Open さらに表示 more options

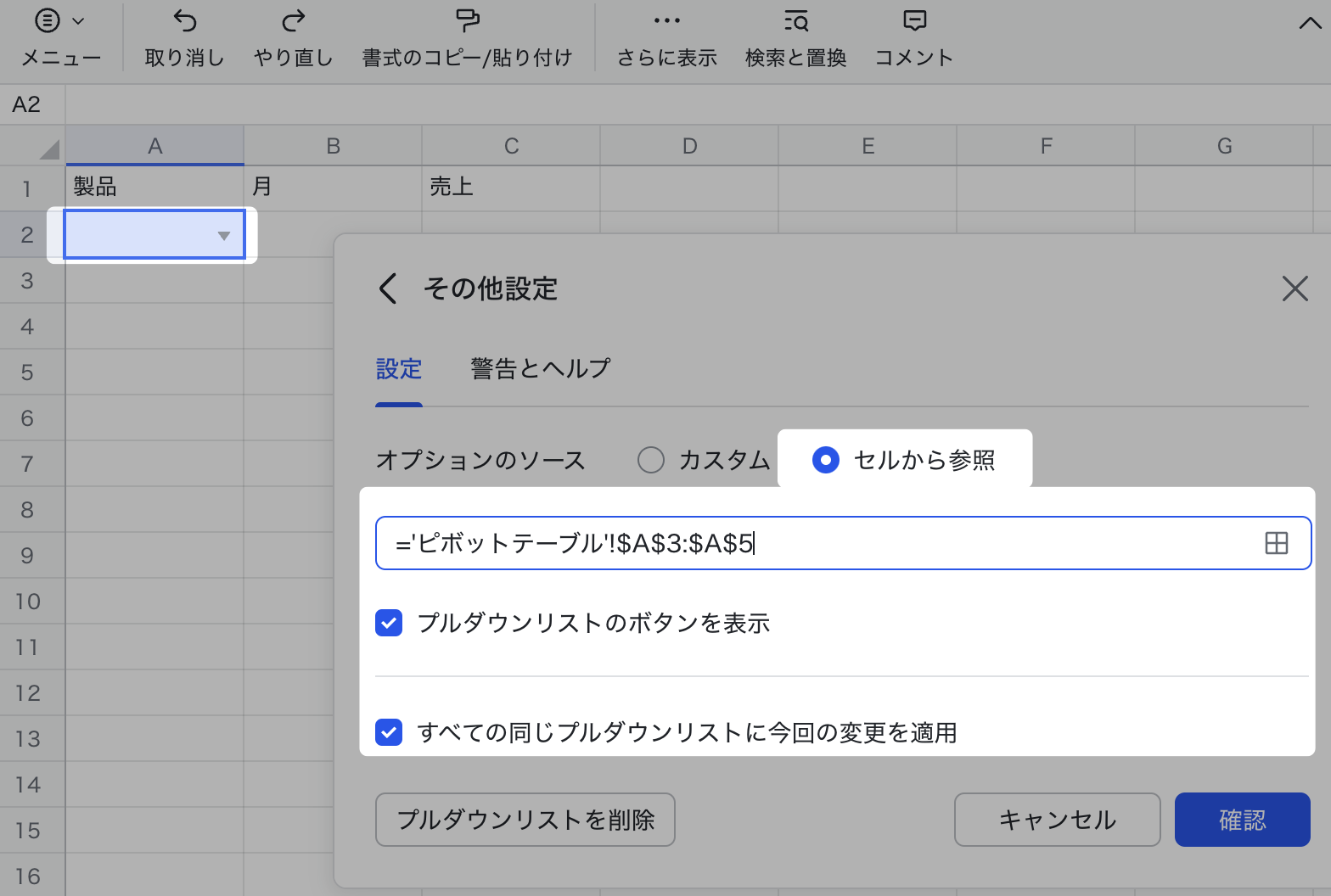tap(666, 21)
